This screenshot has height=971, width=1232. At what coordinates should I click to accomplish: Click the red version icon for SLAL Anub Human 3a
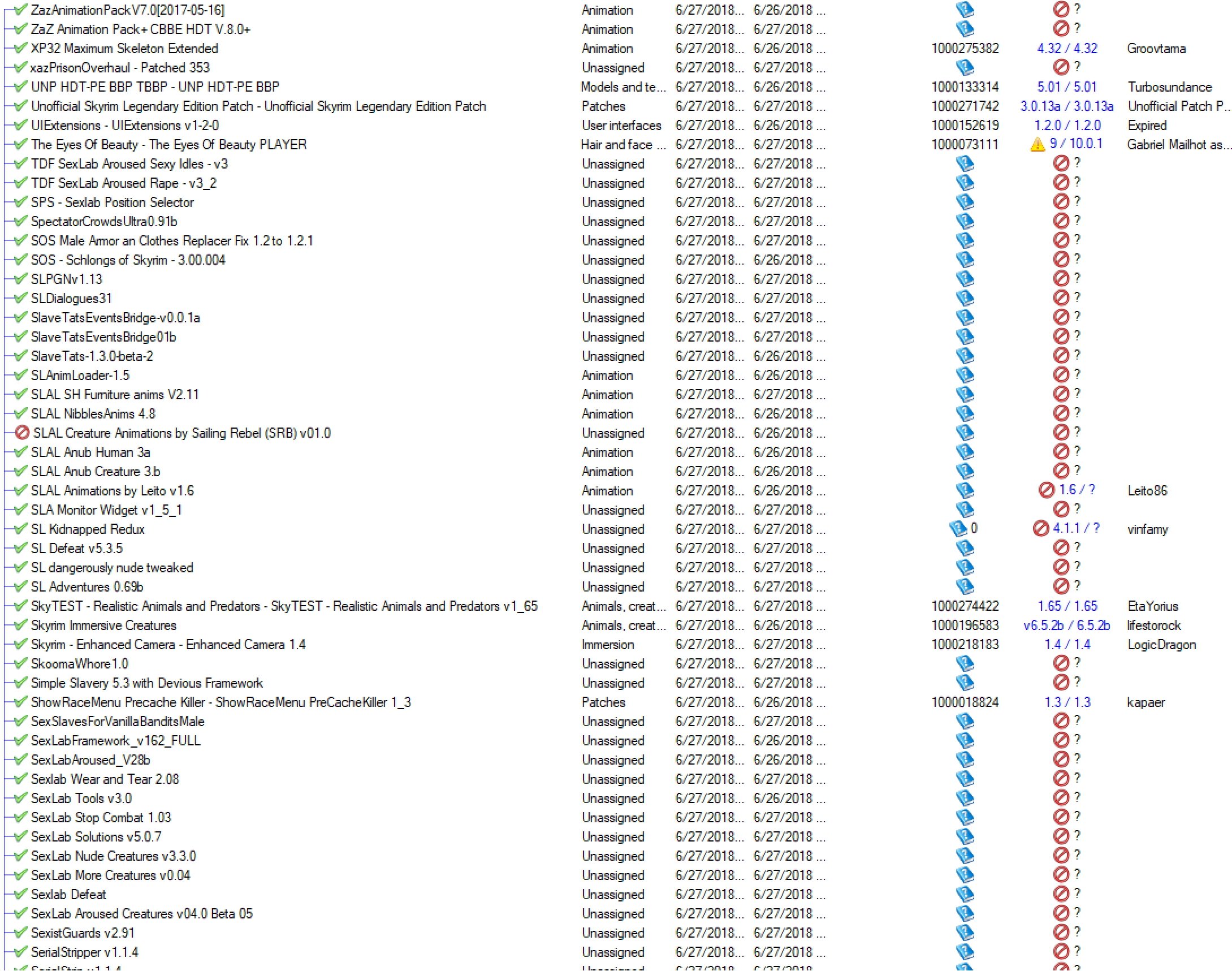coord(1060,452)
